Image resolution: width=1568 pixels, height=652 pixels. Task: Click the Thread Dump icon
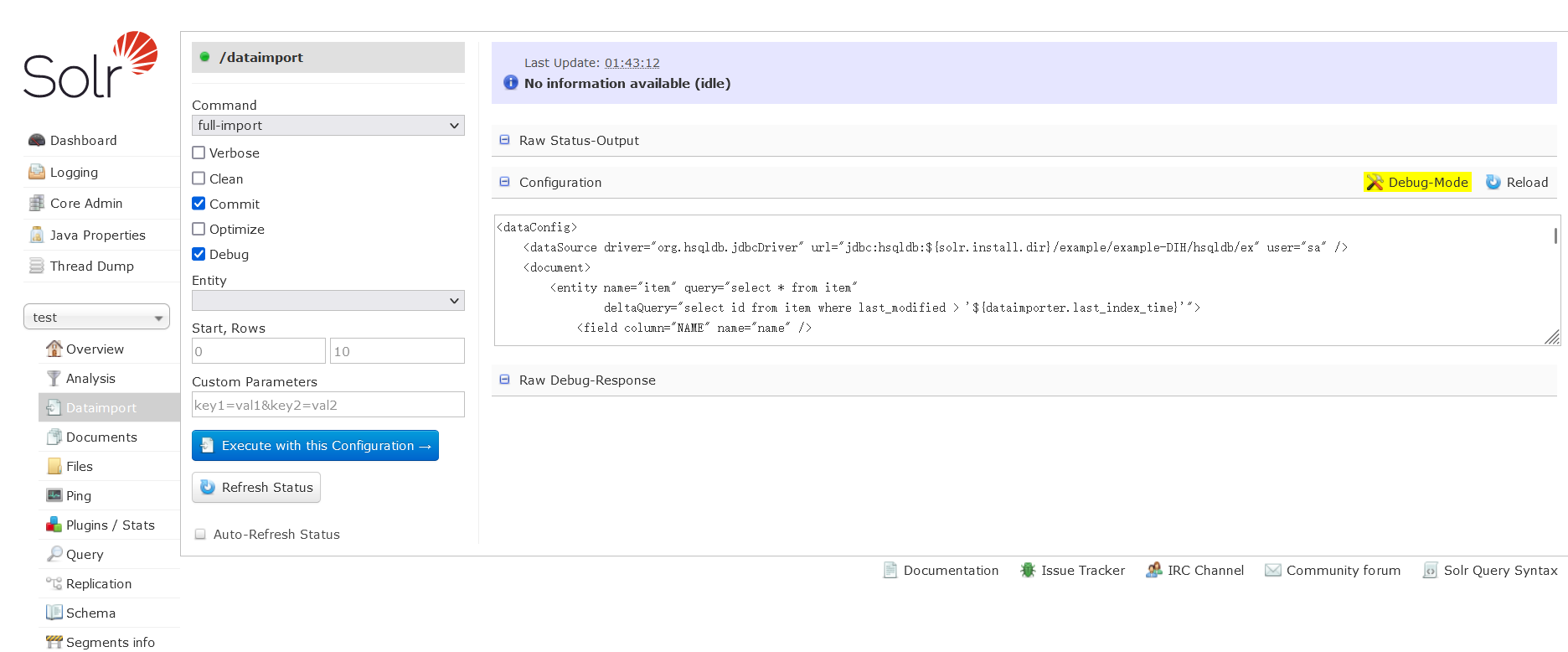point(37,266)
